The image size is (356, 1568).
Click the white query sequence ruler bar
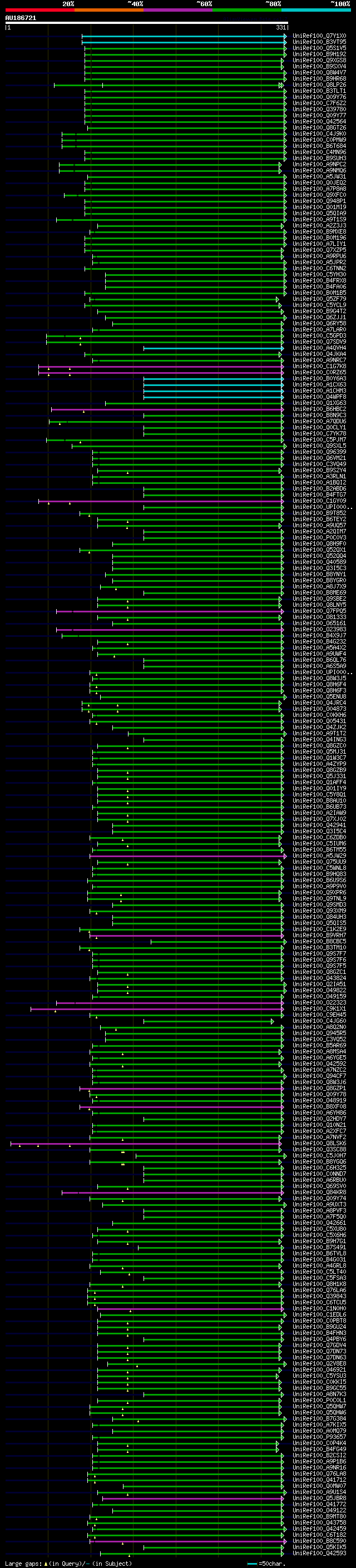(x=147, y=23)
